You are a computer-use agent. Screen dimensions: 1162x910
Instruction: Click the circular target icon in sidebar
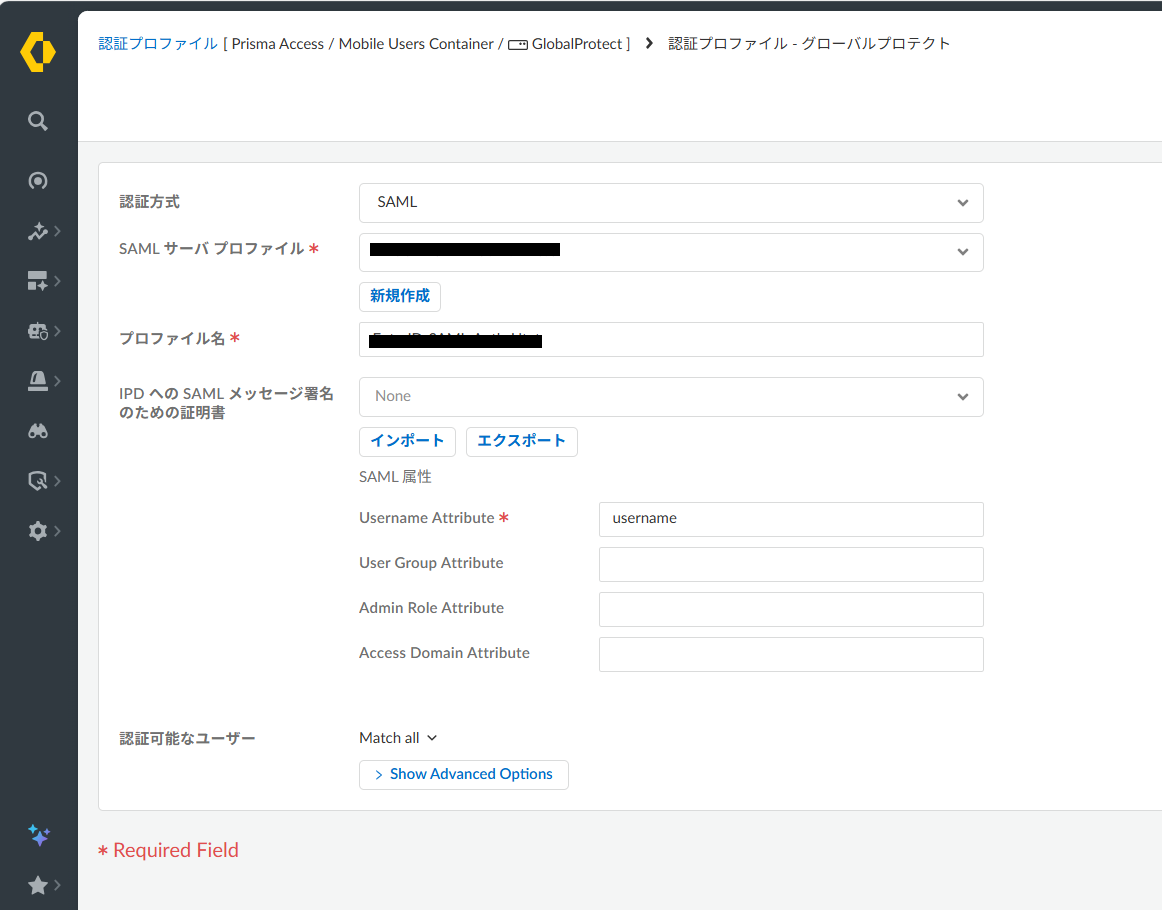click(38, 181)
